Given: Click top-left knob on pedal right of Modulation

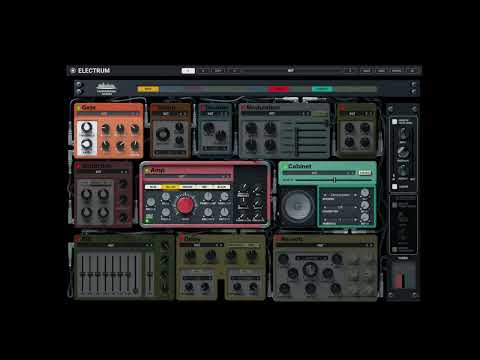Looking at the screenshot, I should (349, 127).
